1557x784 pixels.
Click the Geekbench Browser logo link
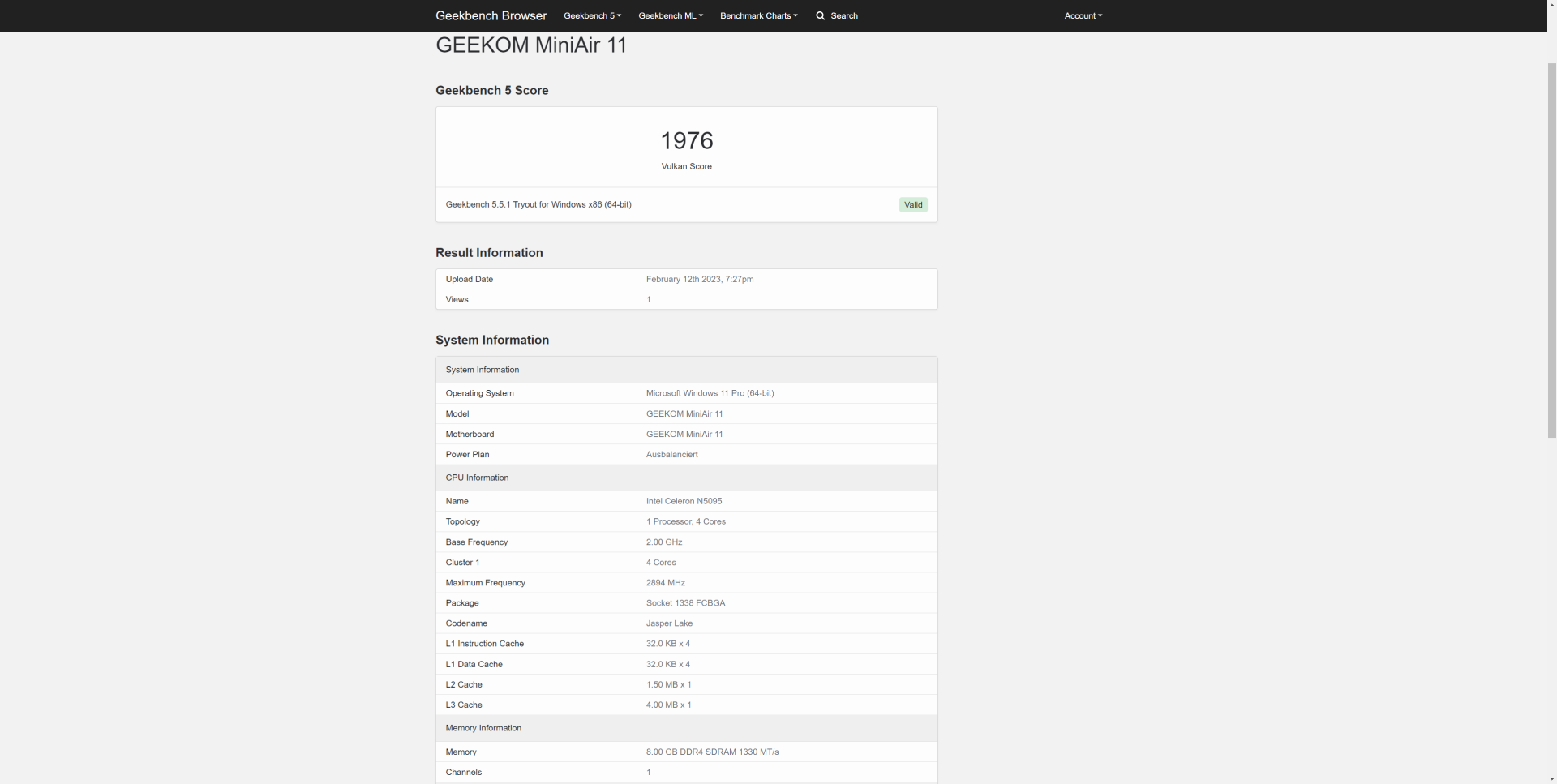pyautogui.click(x=491, y=15)
